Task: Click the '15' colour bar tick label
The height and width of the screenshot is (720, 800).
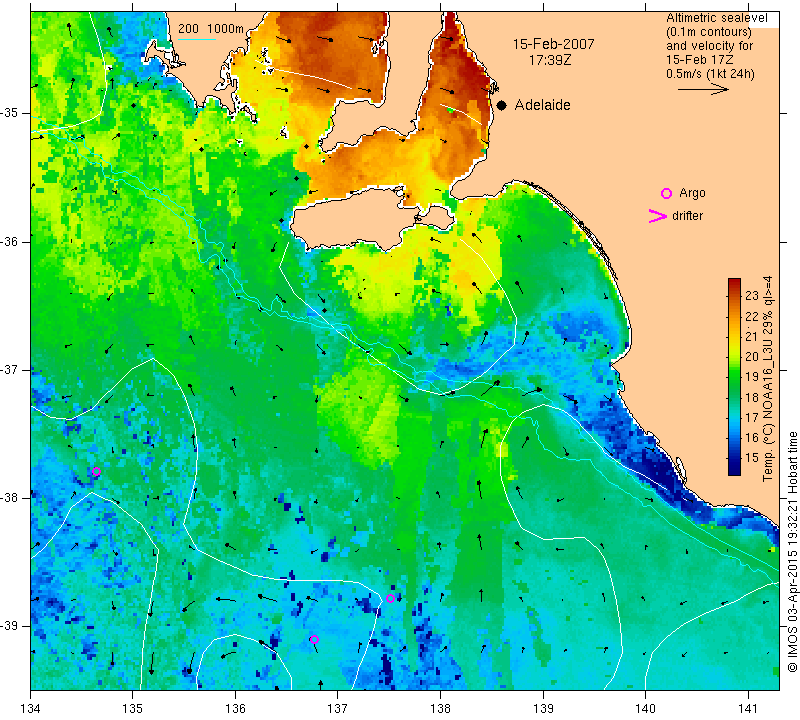Action: point(752,458)
